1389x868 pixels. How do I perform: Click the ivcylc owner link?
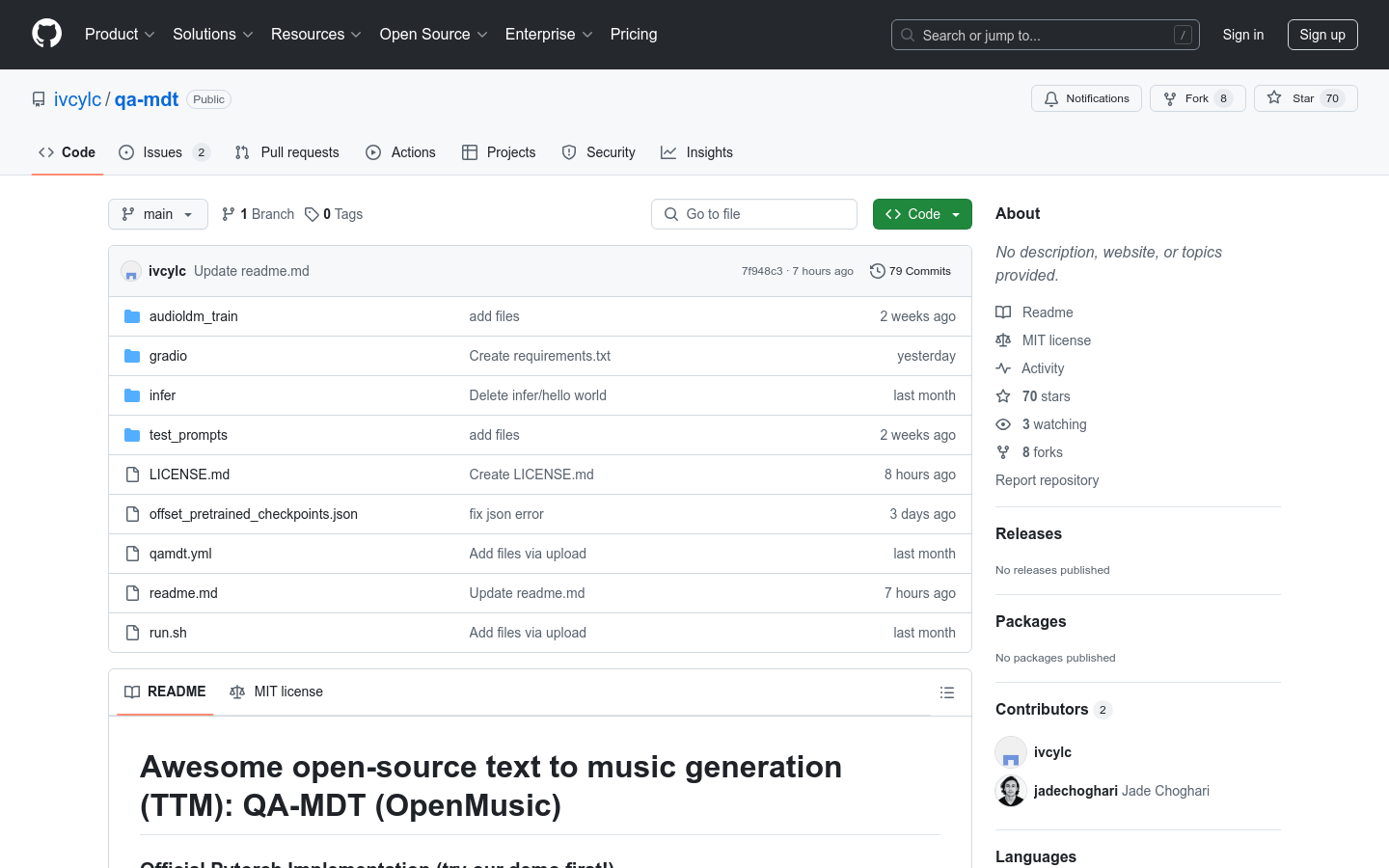[77, 99]
